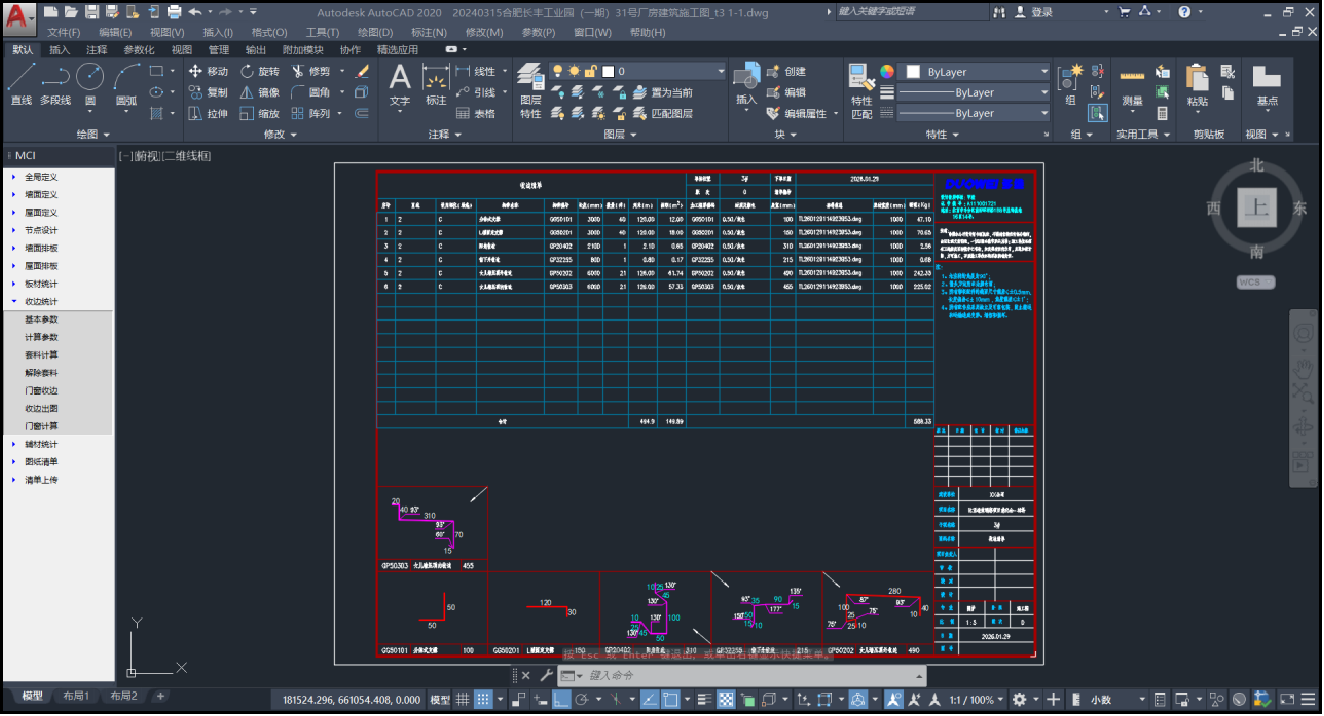Image resolution: width=1324 pixels, height=716 pixels.
Task: Click the 置为当前 layer button
Action: [x=662, y=93]
